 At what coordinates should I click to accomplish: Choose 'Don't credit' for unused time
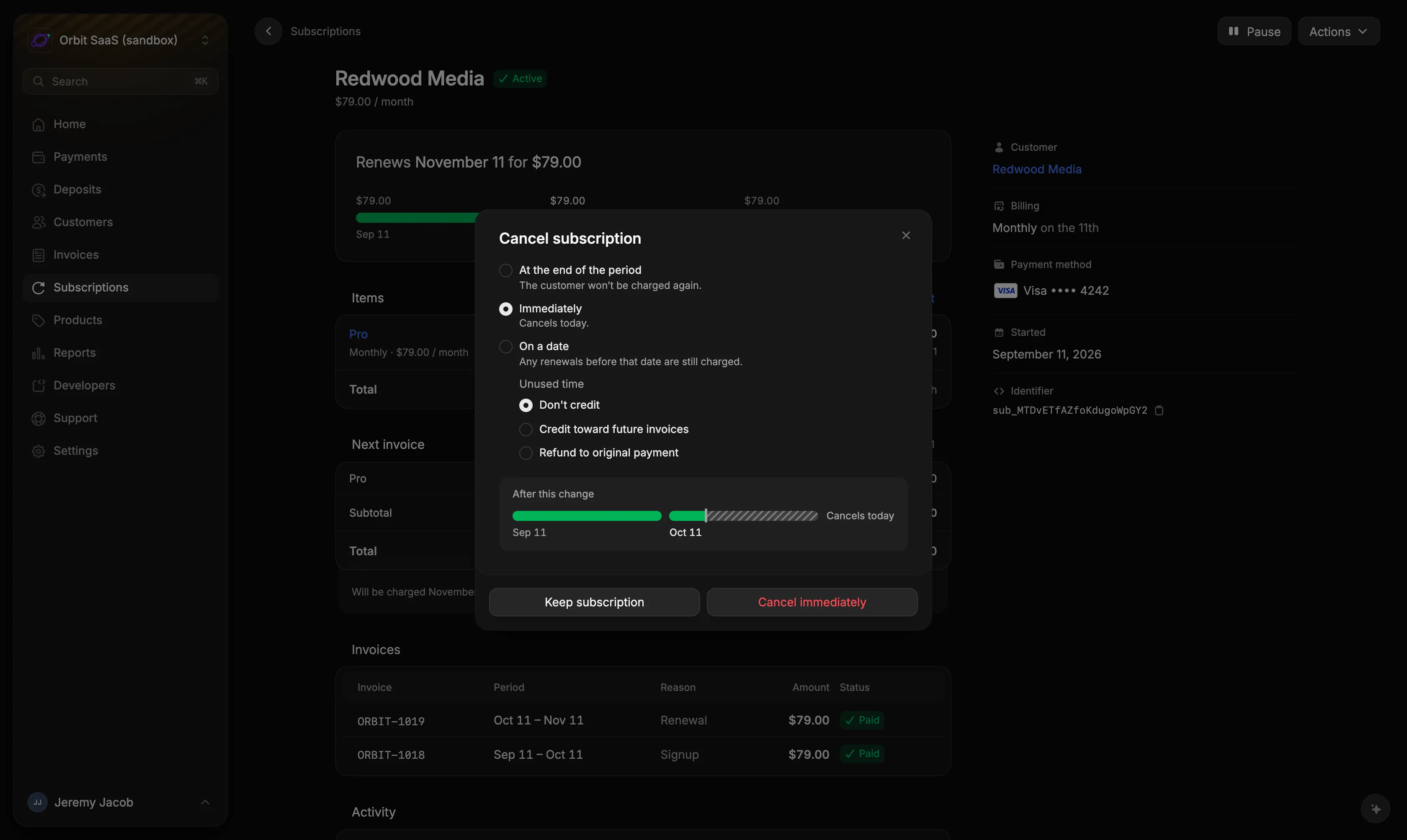click(x=526, y=405)
